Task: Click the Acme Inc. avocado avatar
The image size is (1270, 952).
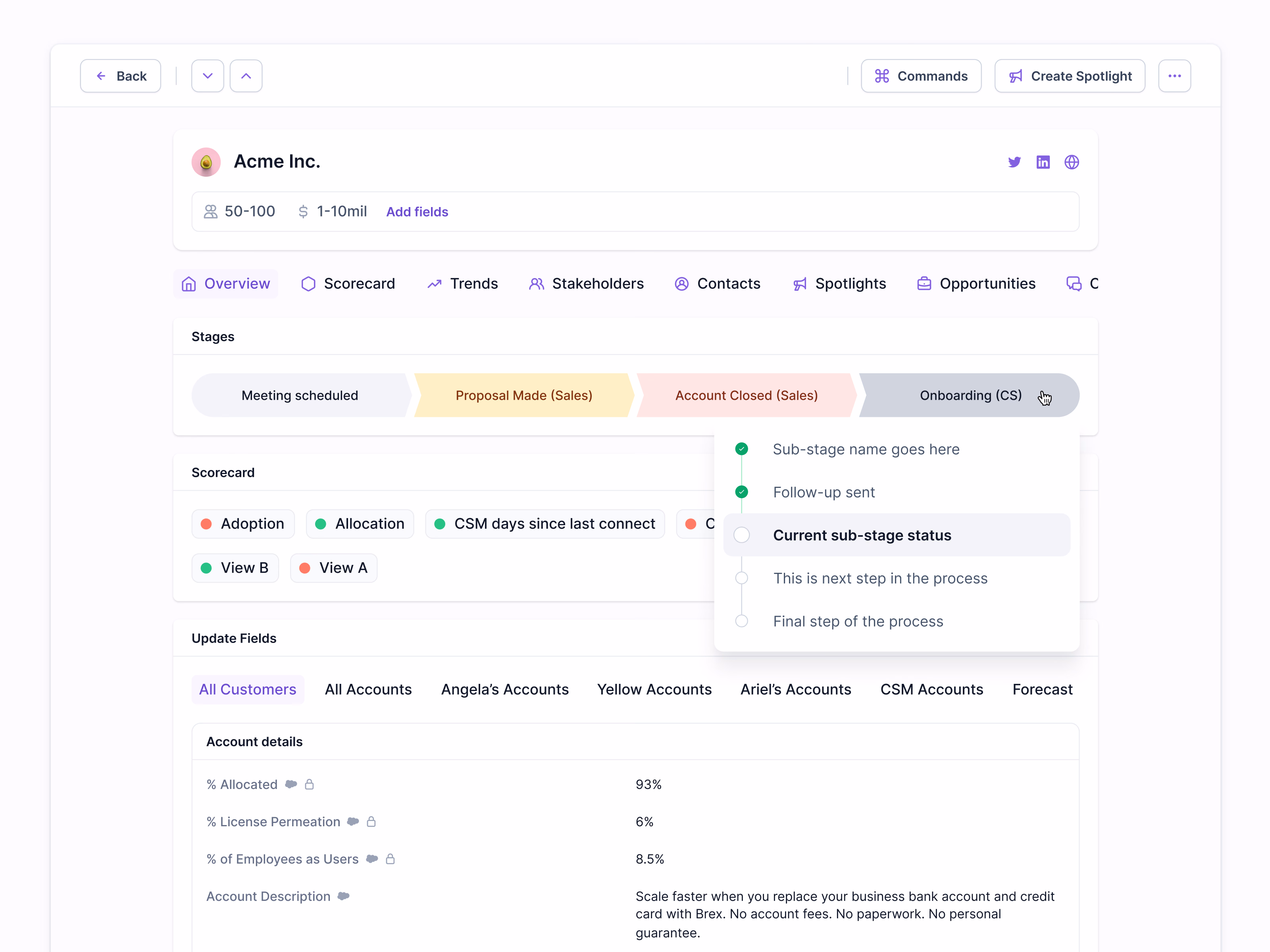Action: pos(206,162)
